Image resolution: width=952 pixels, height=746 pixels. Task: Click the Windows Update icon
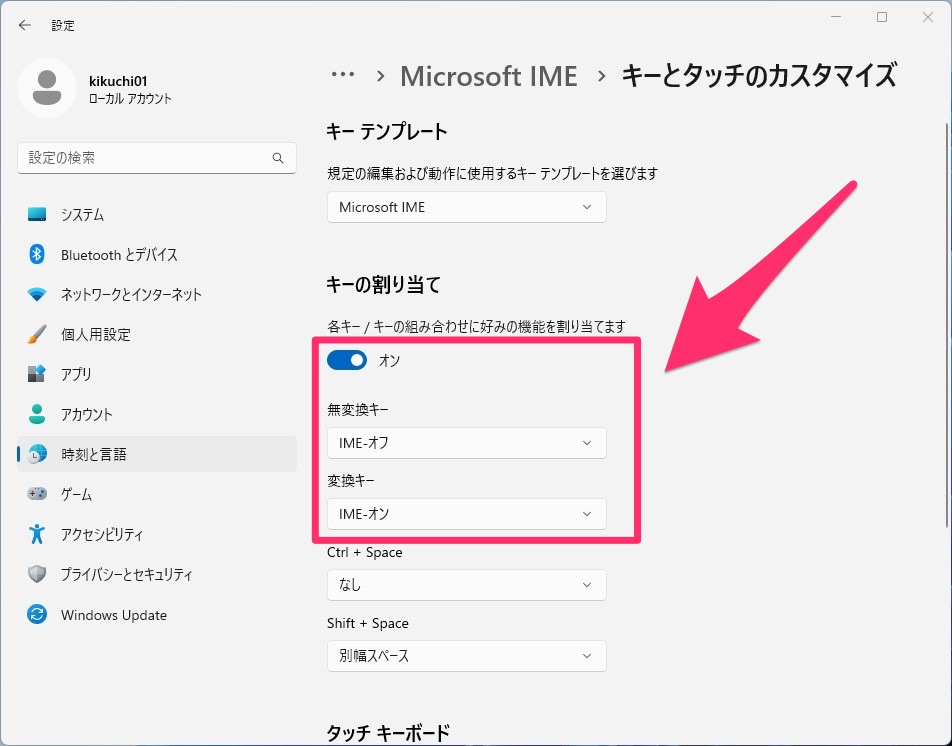click(x=37, y=615)
